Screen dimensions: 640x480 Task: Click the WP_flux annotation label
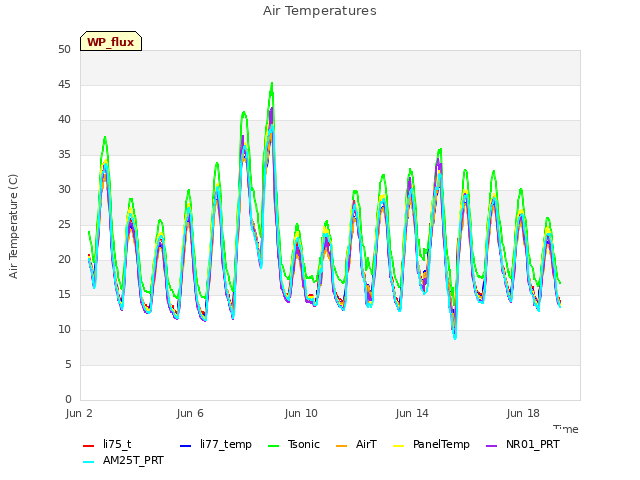click(111, 41)
